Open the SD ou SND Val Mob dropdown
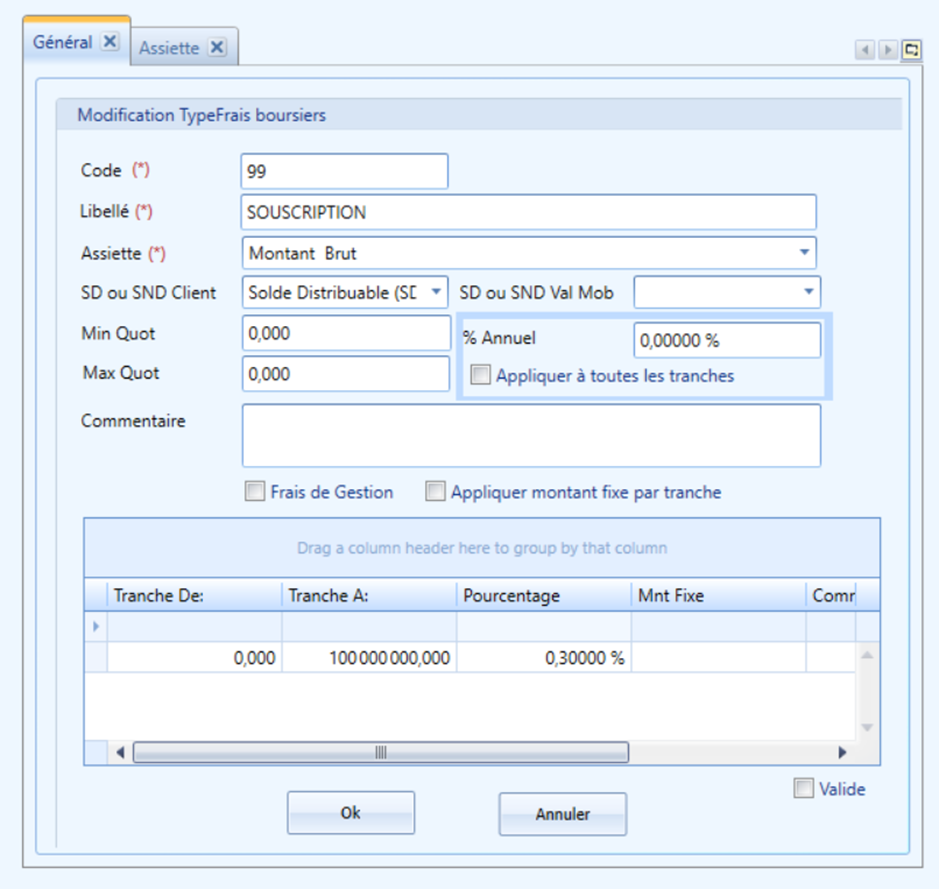The width and height of the screenshot is (939, 889). click(x=808, y=292)
